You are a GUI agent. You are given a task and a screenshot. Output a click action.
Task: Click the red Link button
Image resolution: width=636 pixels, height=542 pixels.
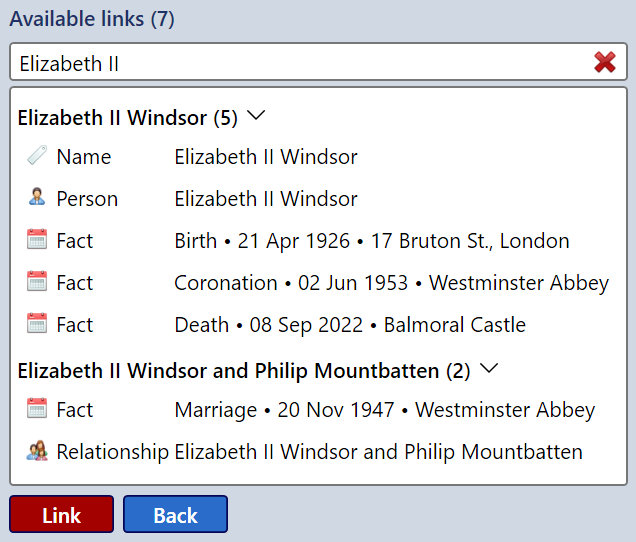point(62,514)
